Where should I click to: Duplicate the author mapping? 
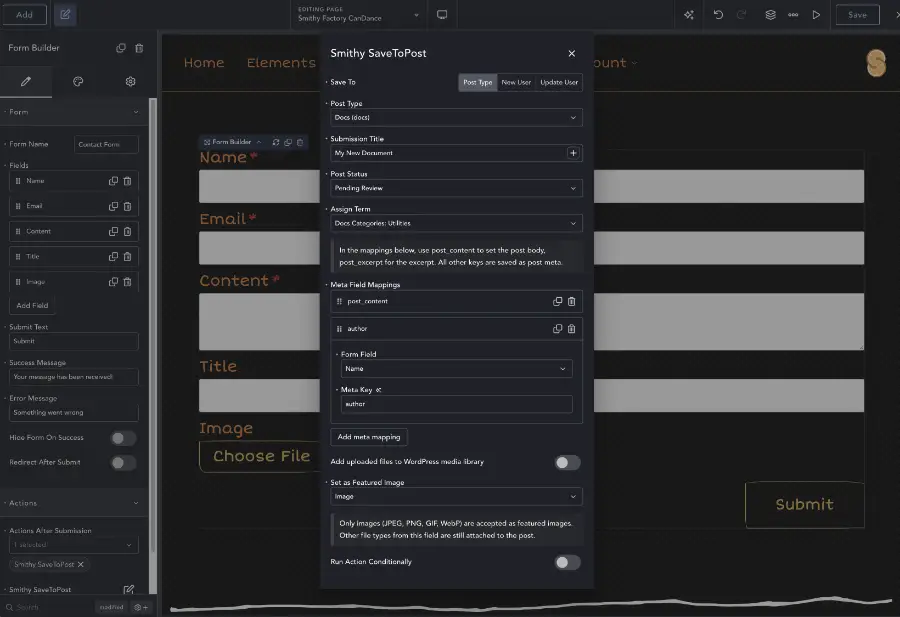point(557,329)
